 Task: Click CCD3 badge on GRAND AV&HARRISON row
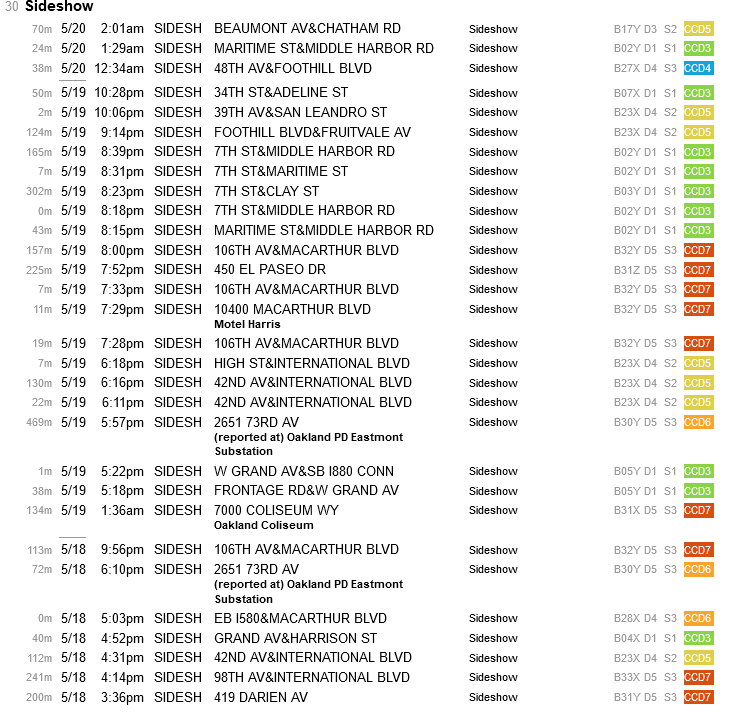point(698,638)
